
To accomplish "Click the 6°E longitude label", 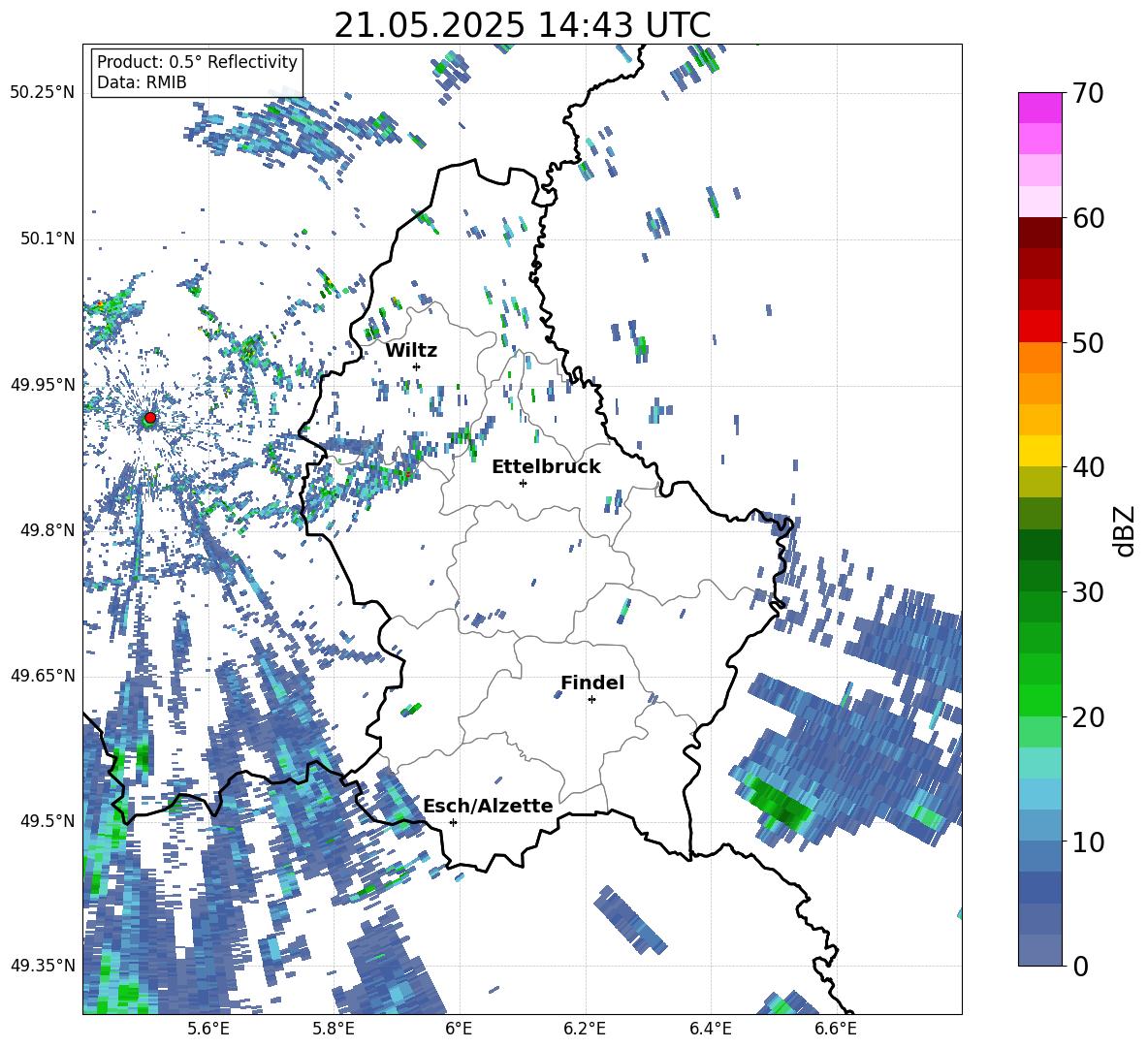I will tap(459, 1029).
